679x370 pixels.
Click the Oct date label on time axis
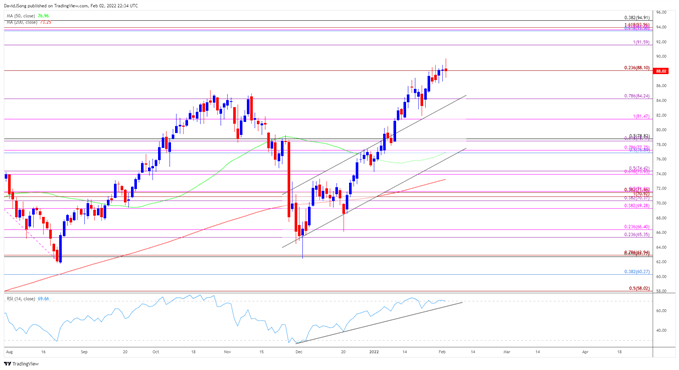click(156, 352)
